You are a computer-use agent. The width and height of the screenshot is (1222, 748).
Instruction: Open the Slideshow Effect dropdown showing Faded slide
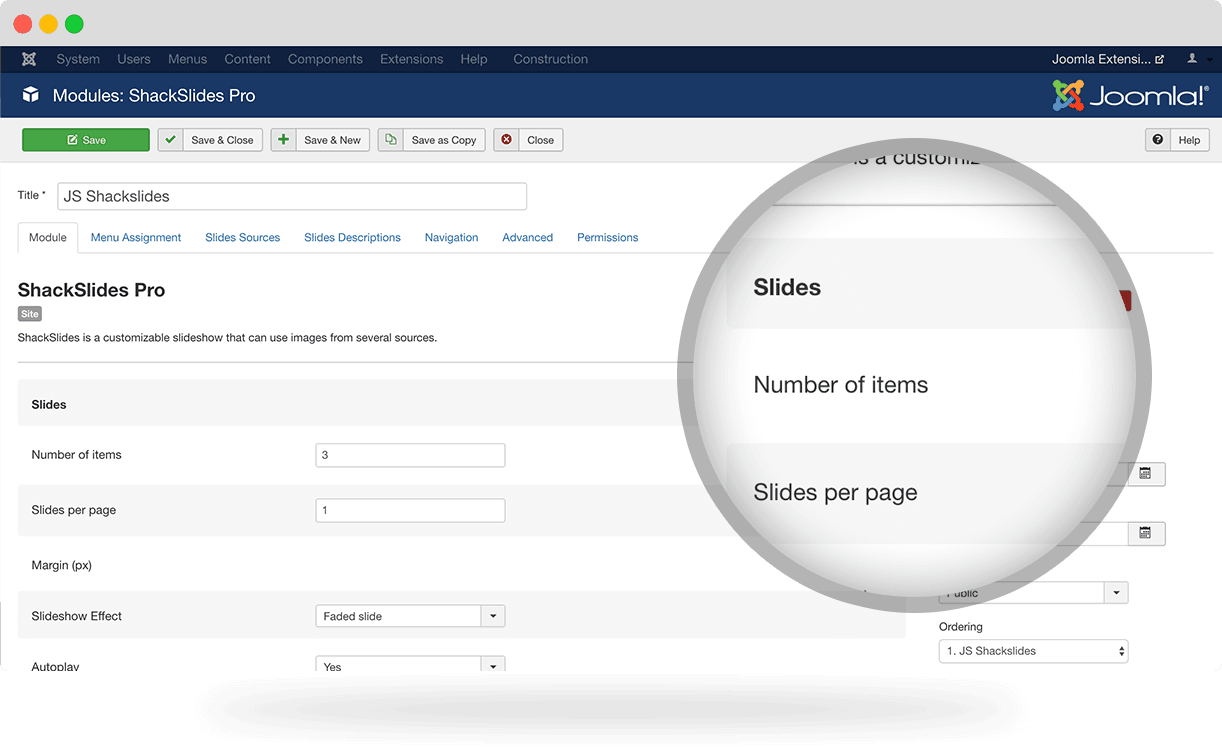coord(410,616)
